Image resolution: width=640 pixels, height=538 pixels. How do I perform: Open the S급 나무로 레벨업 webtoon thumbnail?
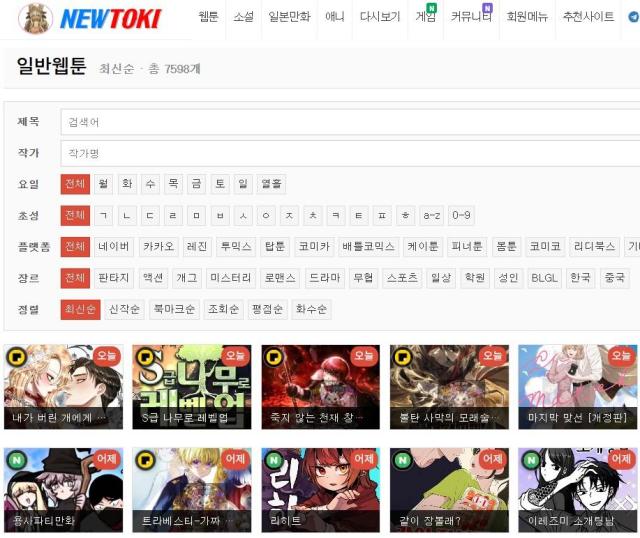(x=192, y=387)
